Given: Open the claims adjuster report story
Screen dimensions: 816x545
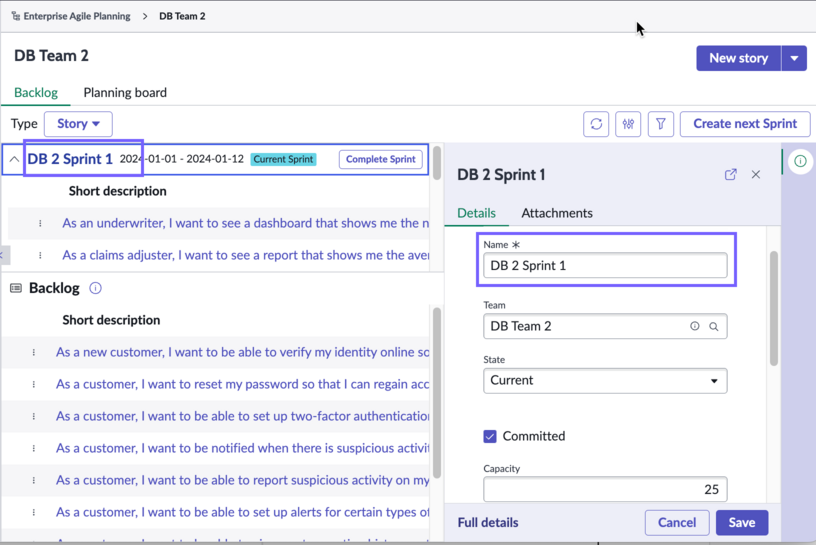Looking at the screenshot, I should 246,256.
